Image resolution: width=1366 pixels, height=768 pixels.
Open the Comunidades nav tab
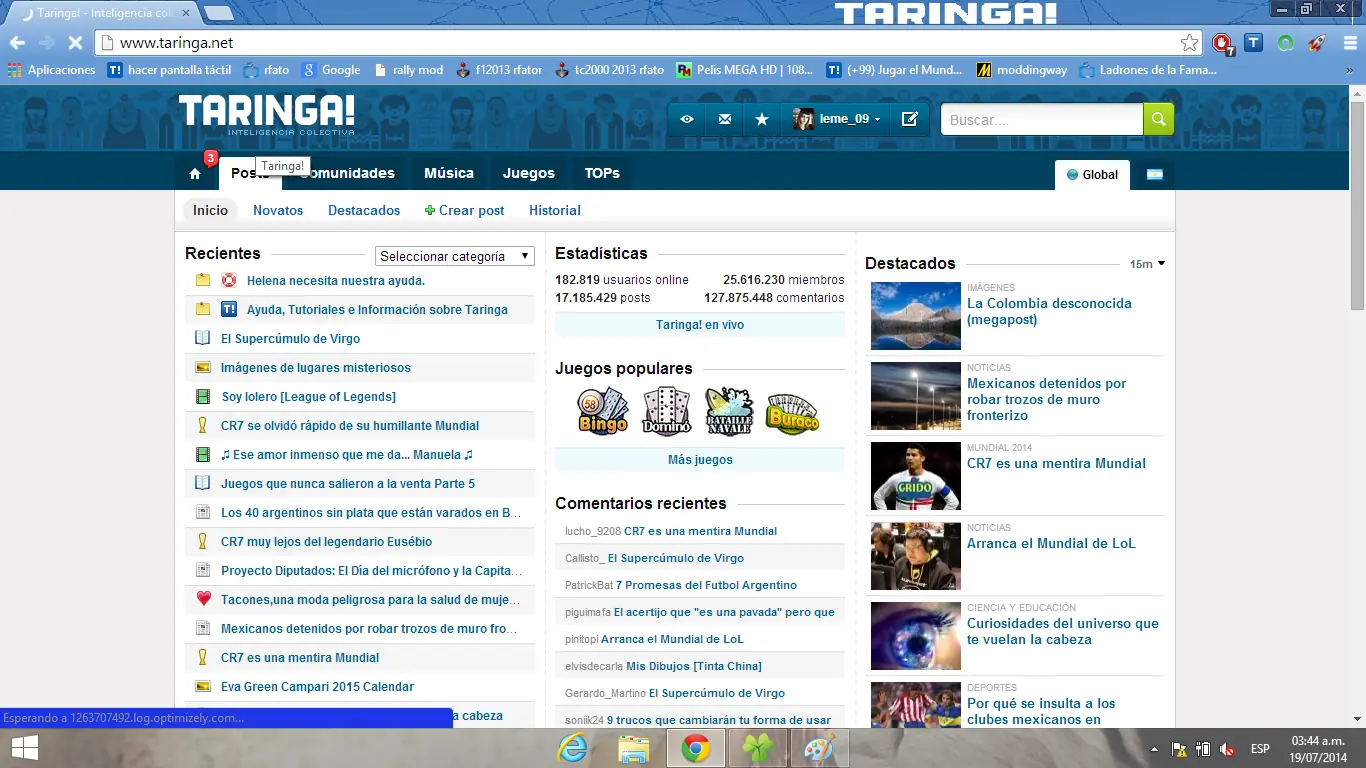pyautogui.click(x=348, y=173)
